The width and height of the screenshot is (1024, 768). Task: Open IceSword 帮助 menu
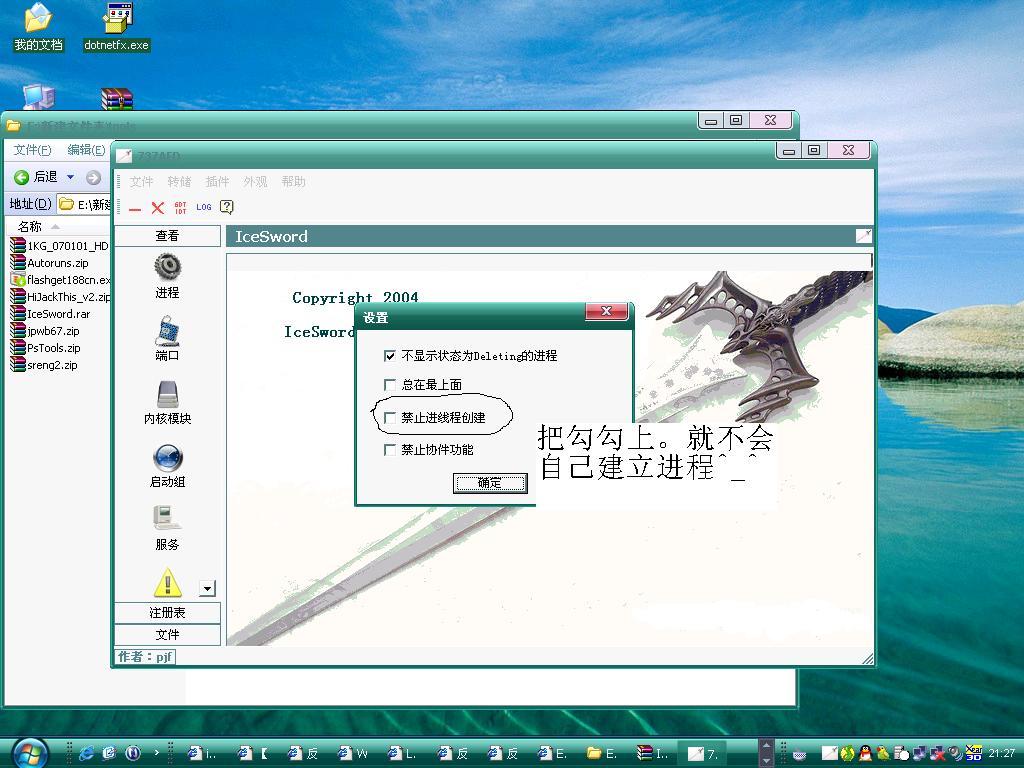tap(293, 182)
